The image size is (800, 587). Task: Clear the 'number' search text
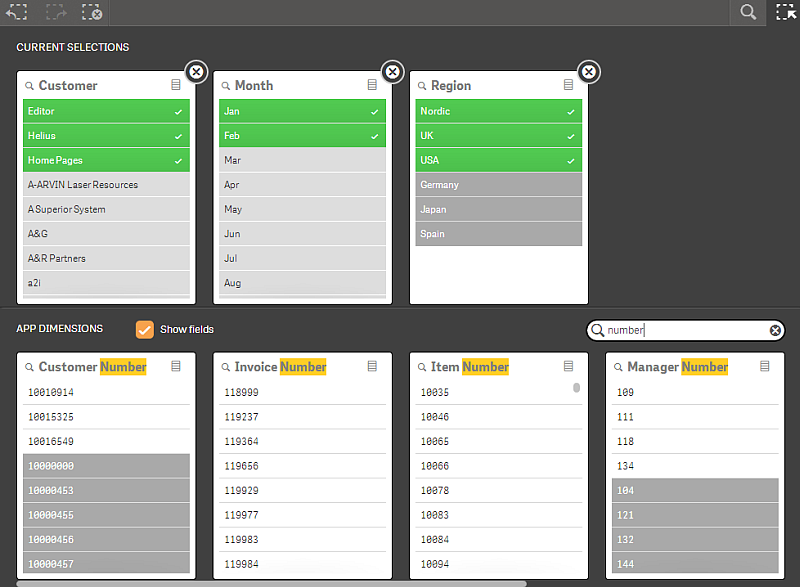coord(775,330)
